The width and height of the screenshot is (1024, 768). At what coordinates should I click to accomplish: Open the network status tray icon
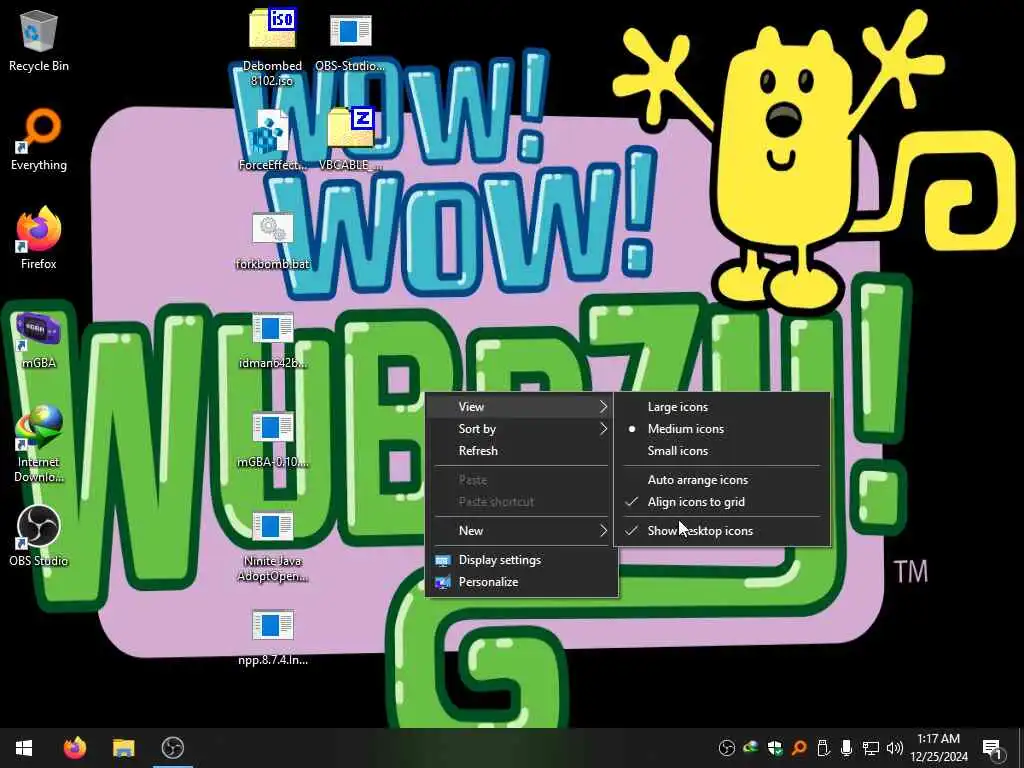[870, 748]
